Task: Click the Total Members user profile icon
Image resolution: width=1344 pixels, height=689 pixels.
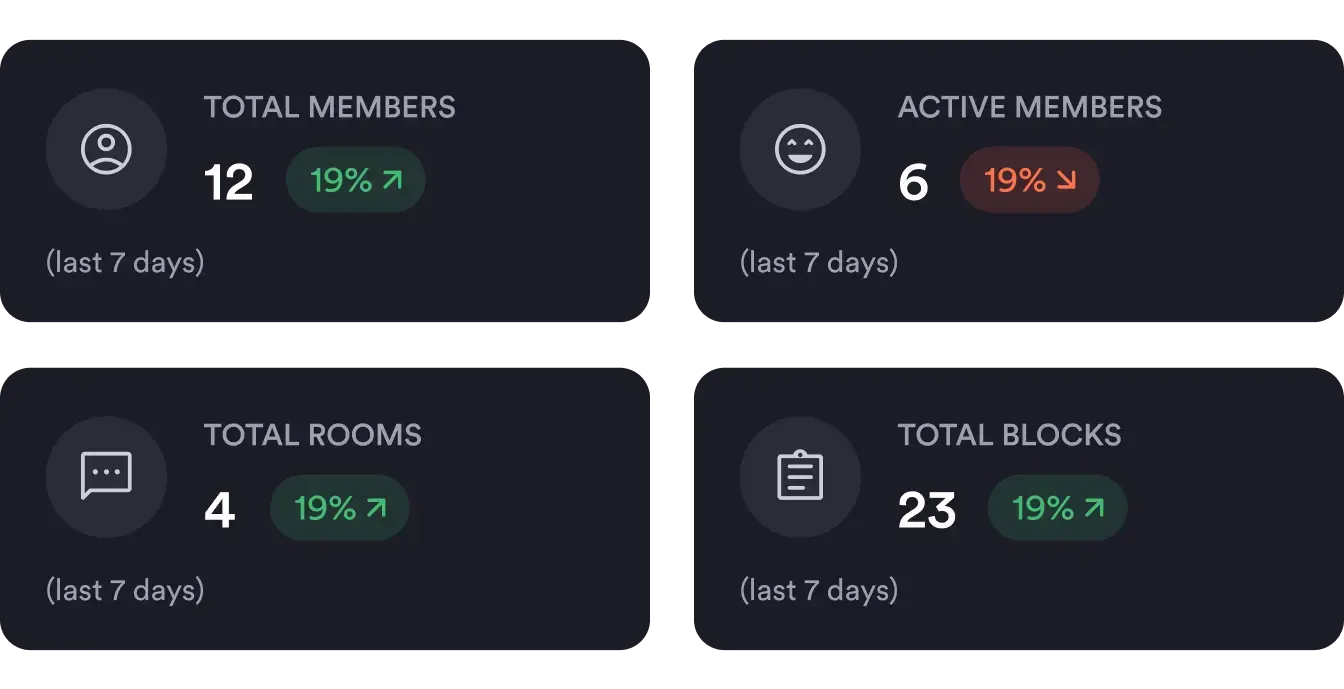Action: pos(106,150)
